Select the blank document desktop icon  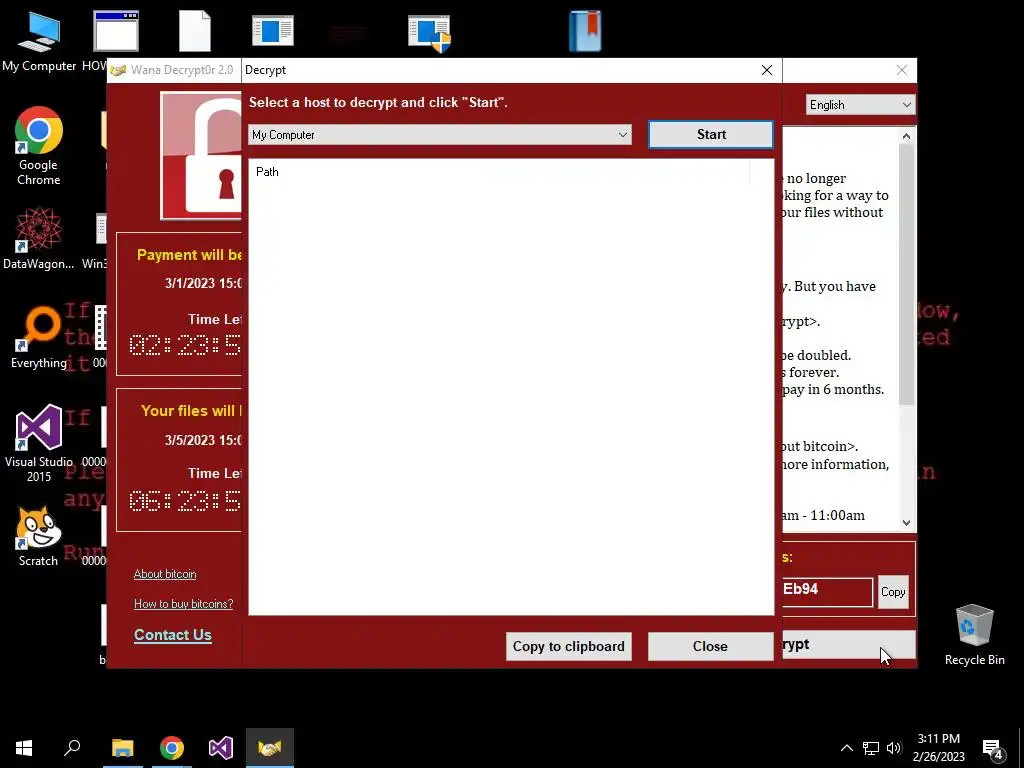click(x=195, y=31)
